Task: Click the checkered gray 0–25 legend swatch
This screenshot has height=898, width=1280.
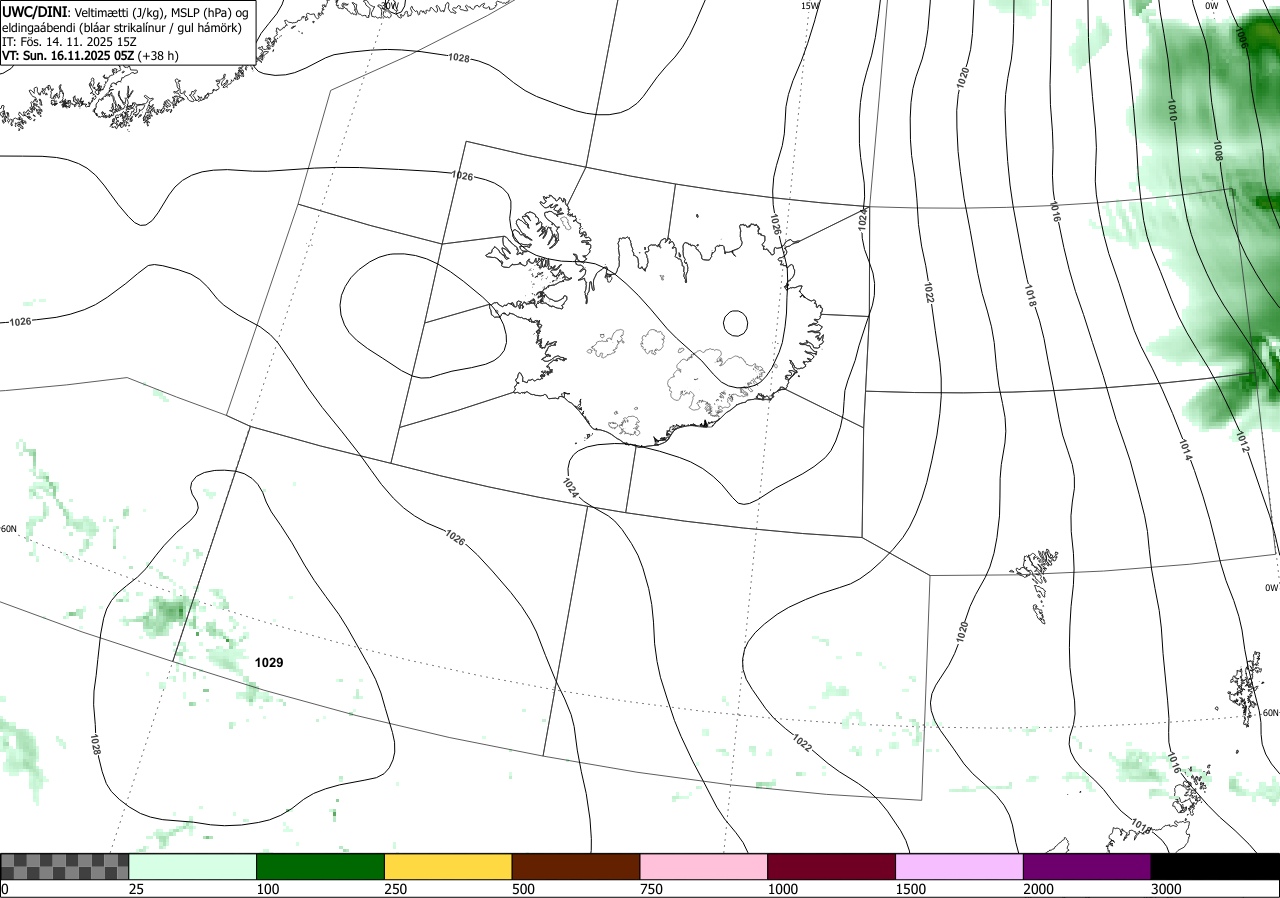Action: (65, 866)
